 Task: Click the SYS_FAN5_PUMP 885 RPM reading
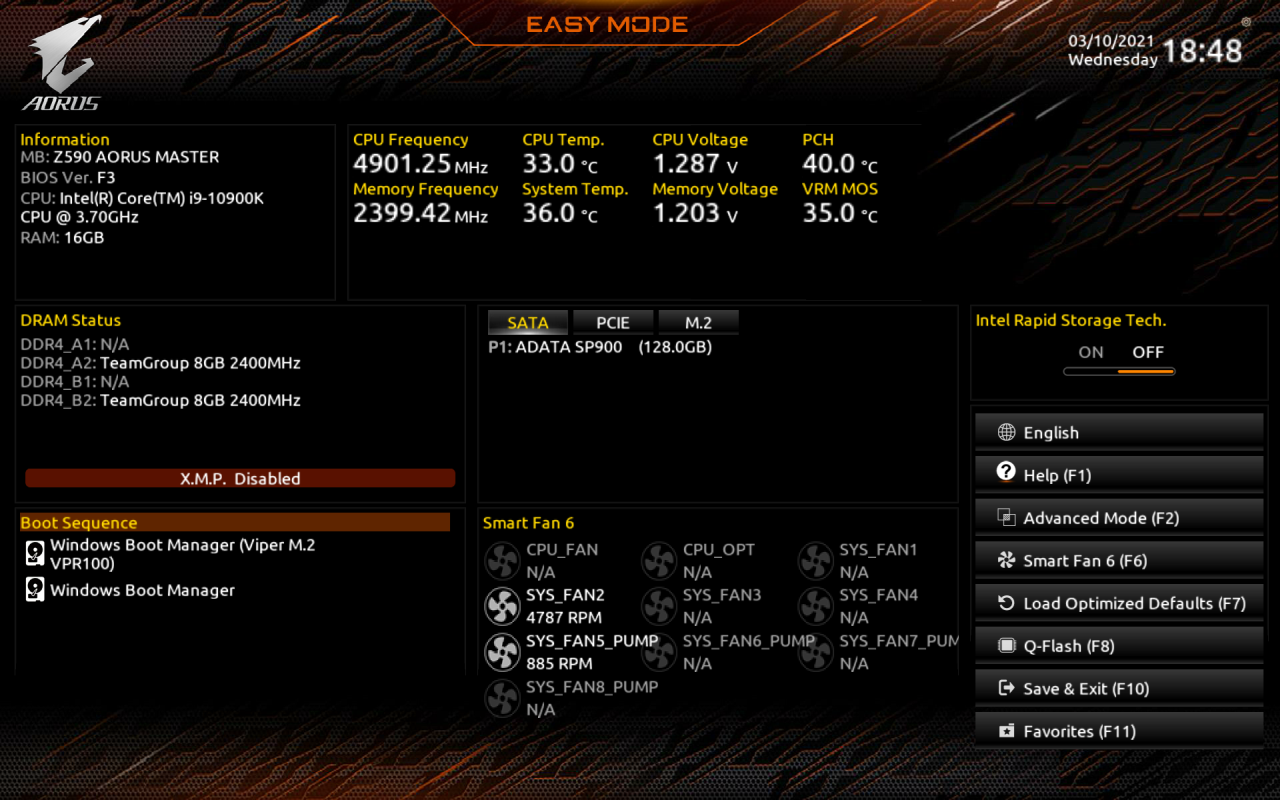559,664
